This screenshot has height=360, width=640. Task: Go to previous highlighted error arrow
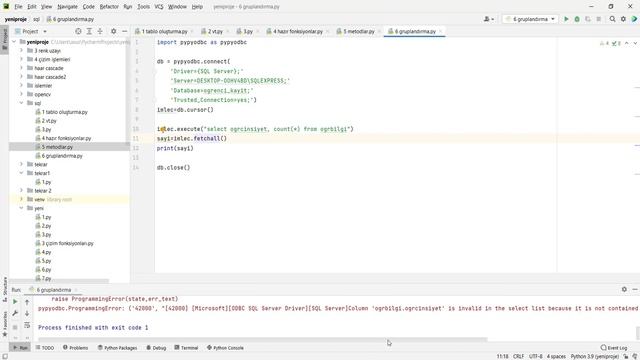click(x=627, y=43)
